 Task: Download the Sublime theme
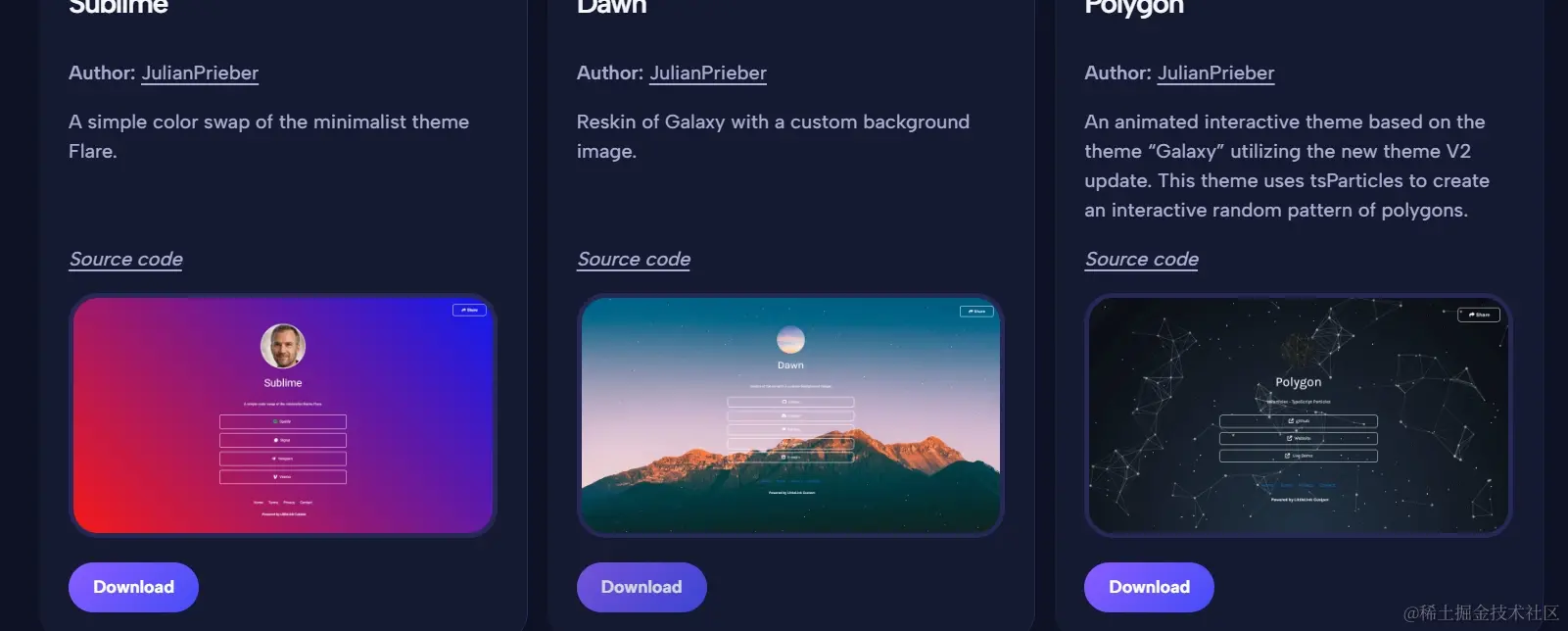point(133,587)
